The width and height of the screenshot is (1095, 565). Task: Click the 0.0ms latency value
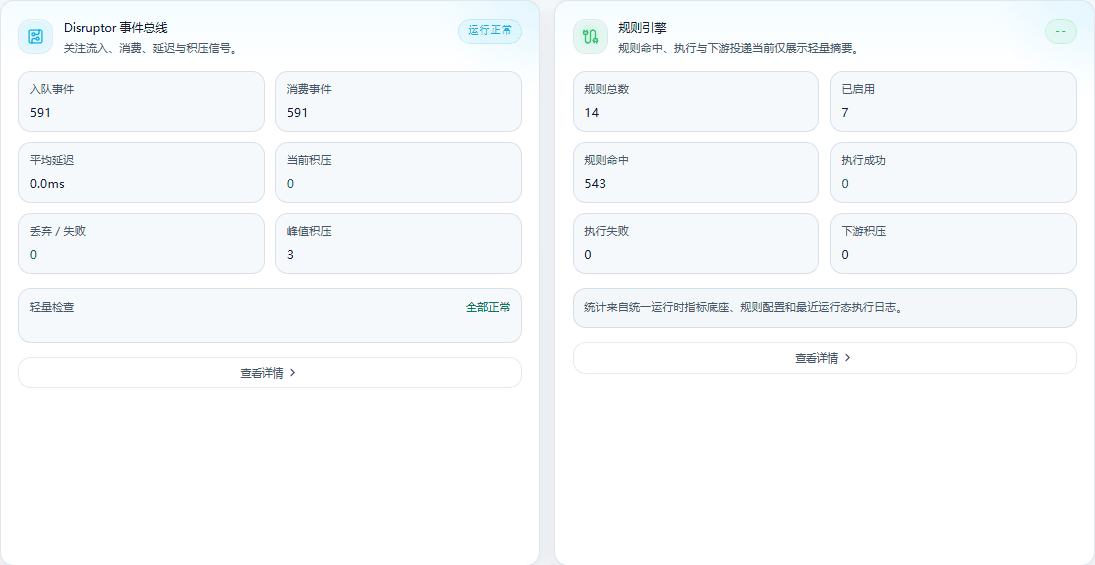tap(47, 184)
